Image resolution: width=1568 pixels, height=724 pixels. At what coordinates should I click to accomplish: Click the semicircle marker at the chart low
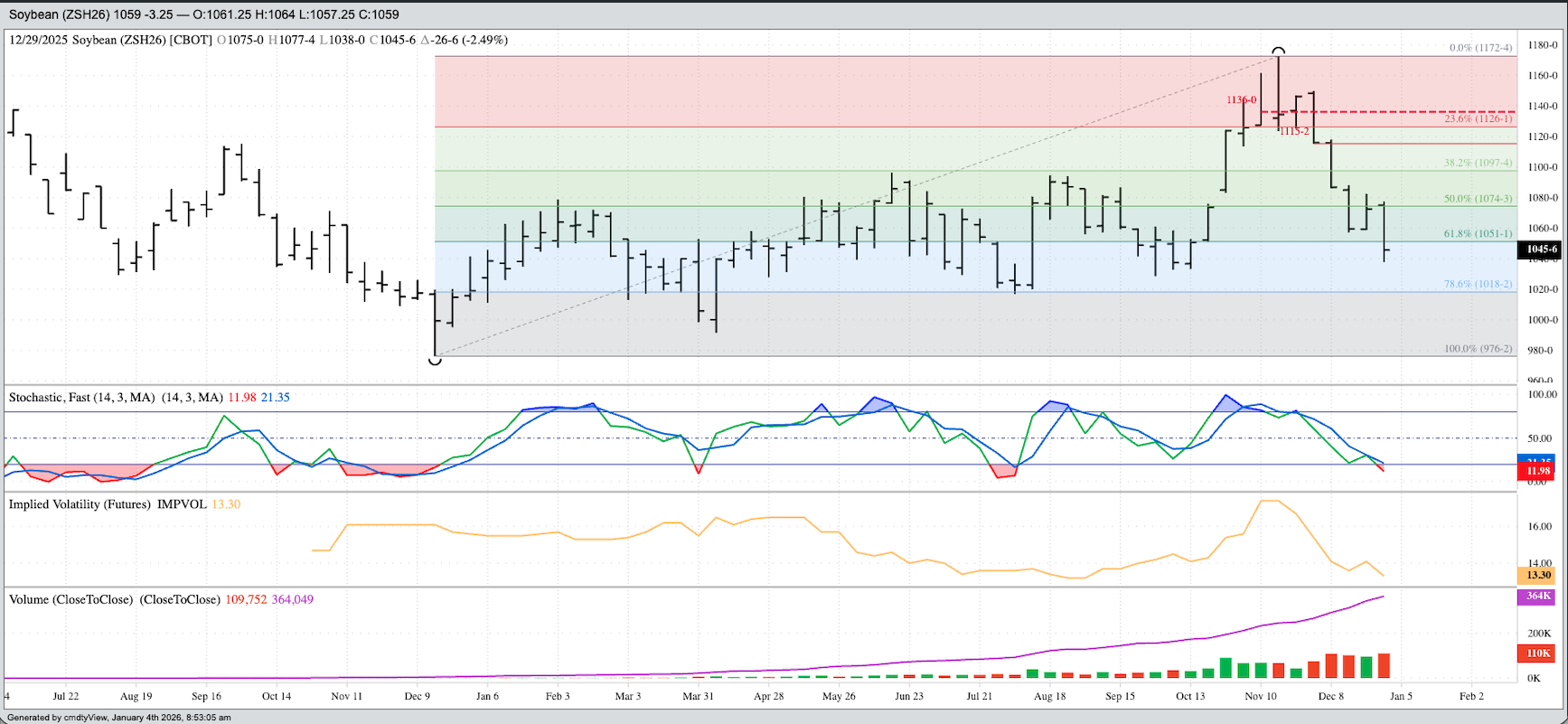point(435,361)
